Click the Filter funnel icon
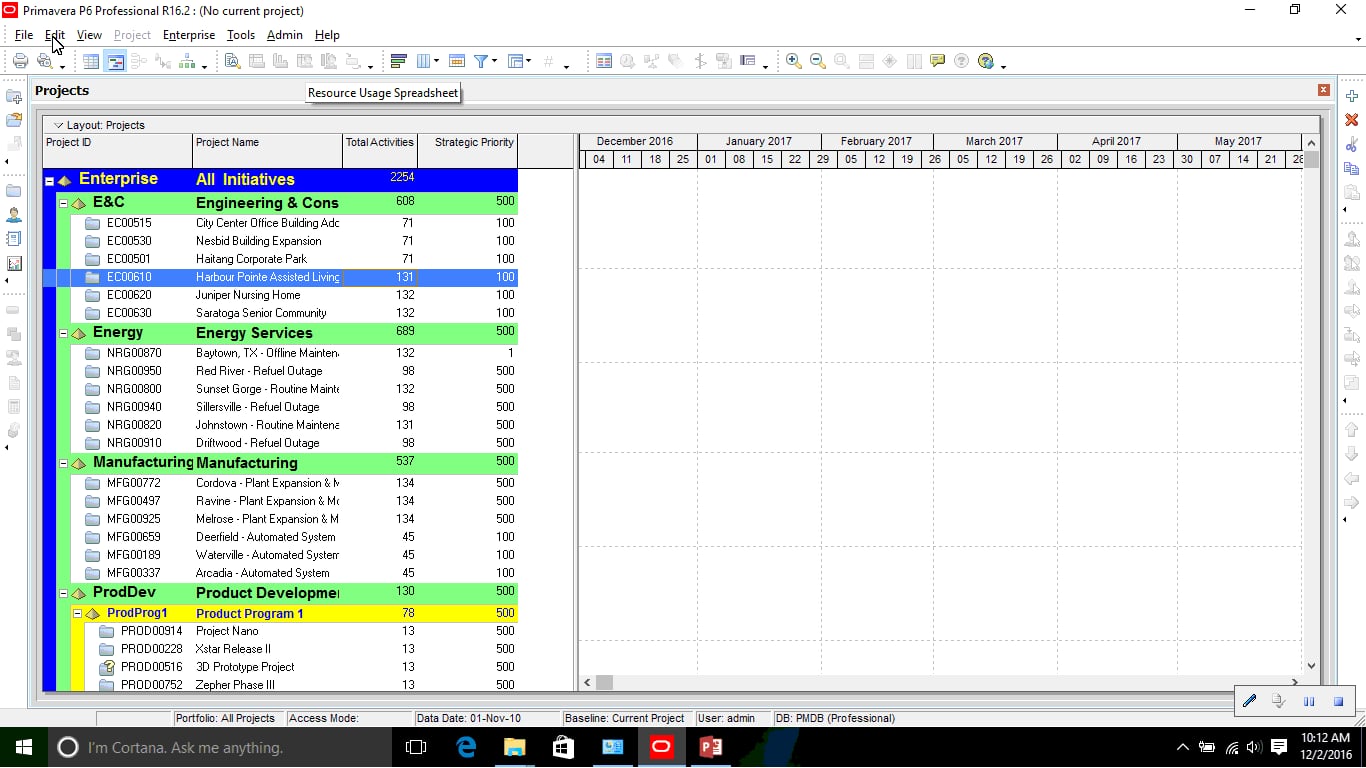The image size is (1366, 768). (481, 61)
